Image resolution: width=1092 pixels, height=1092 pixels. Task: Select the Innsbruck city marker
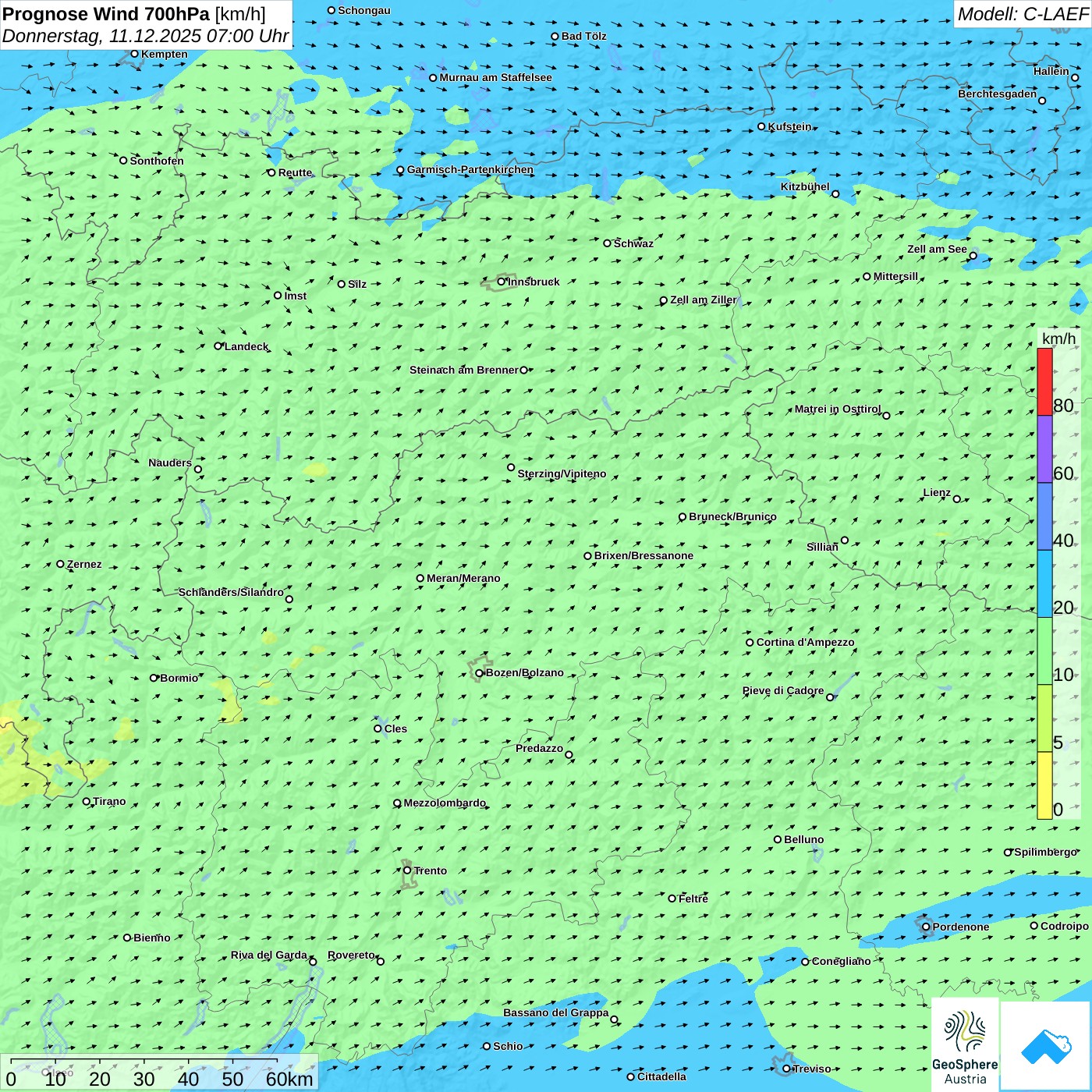(502, 282)
